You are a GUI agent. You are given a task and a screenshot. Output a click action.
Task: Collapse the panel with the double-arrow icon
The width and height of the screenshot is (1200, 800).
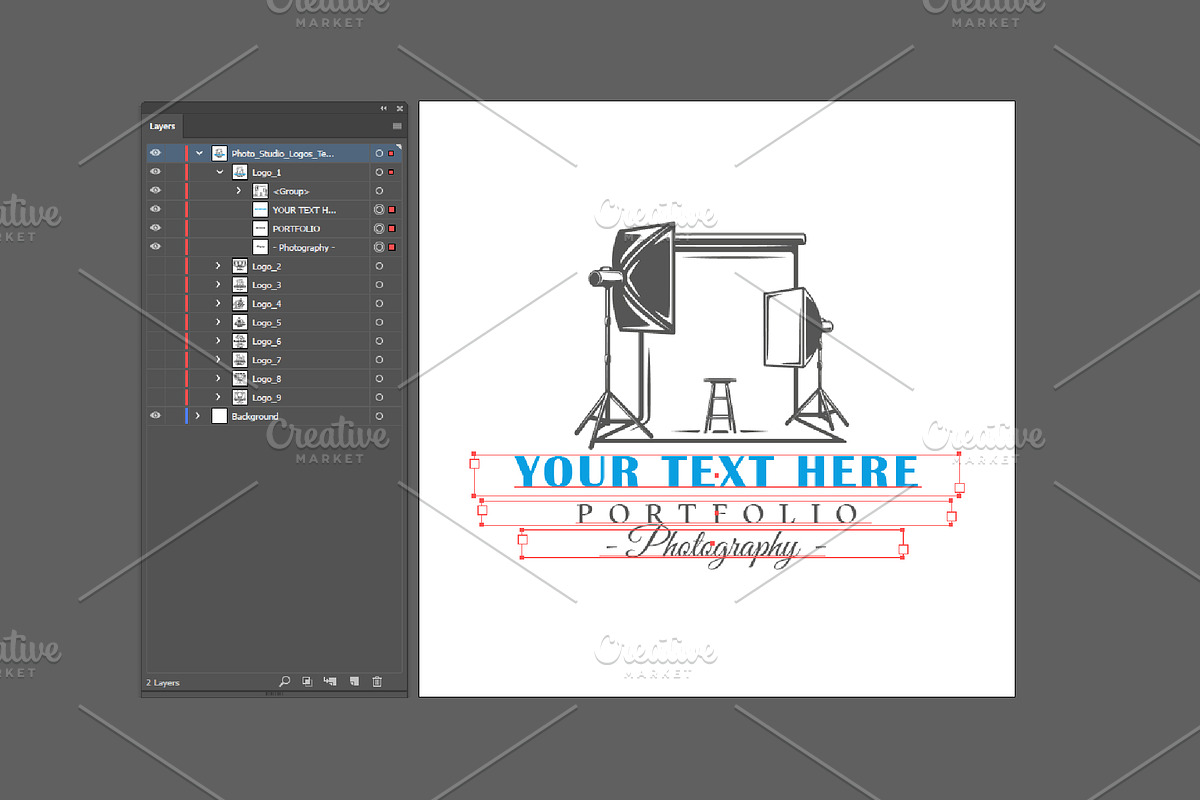pyautogui.click(x=384, y=108)
